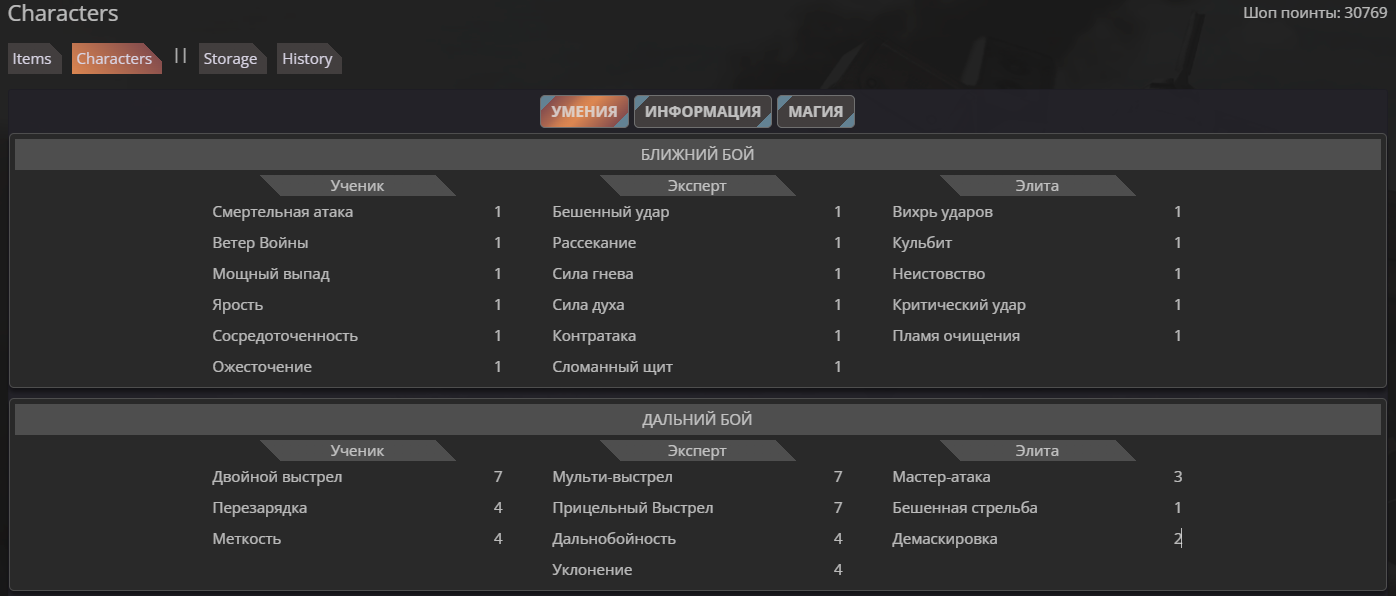Click the Смертельная атака skill
This screenshot has width=1396, height=596.
[x=283, y=212]
